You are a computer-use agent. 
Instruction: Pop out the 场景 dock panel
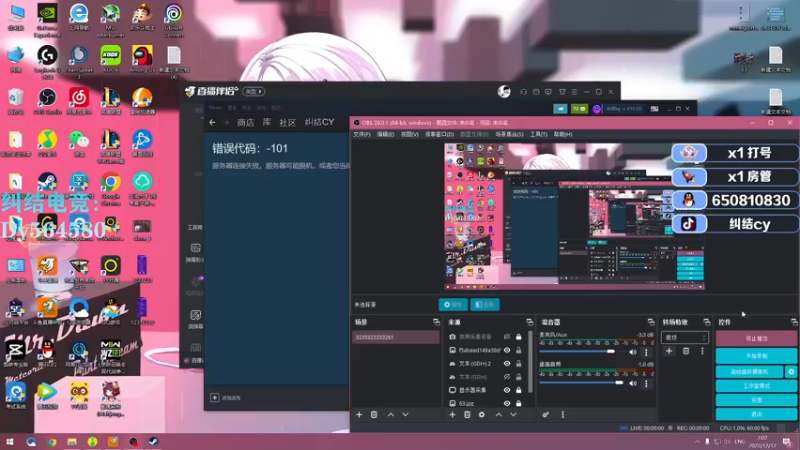pos(436,322)
